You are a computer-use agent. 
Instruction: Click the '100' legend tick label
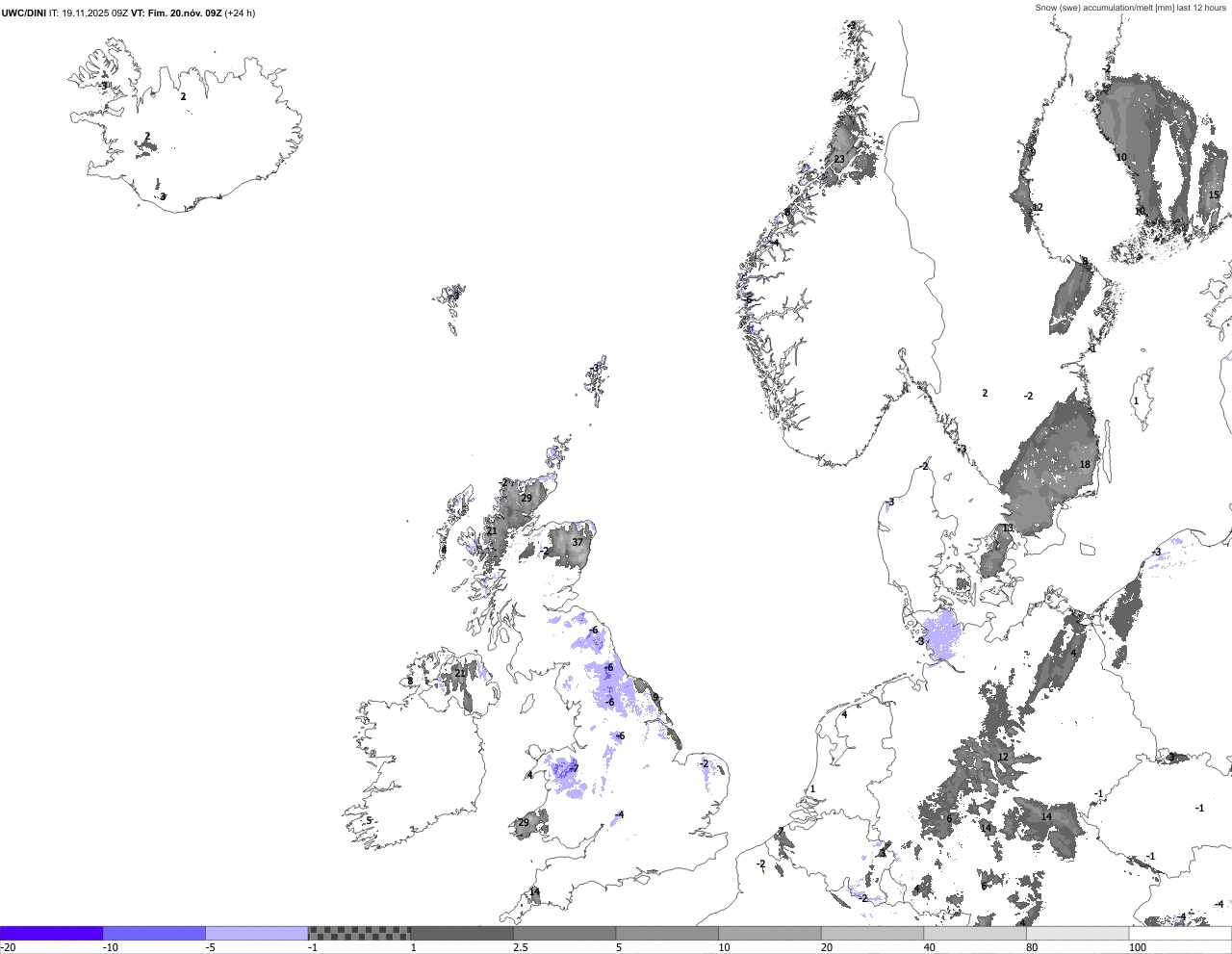(x=1138, y=947)
